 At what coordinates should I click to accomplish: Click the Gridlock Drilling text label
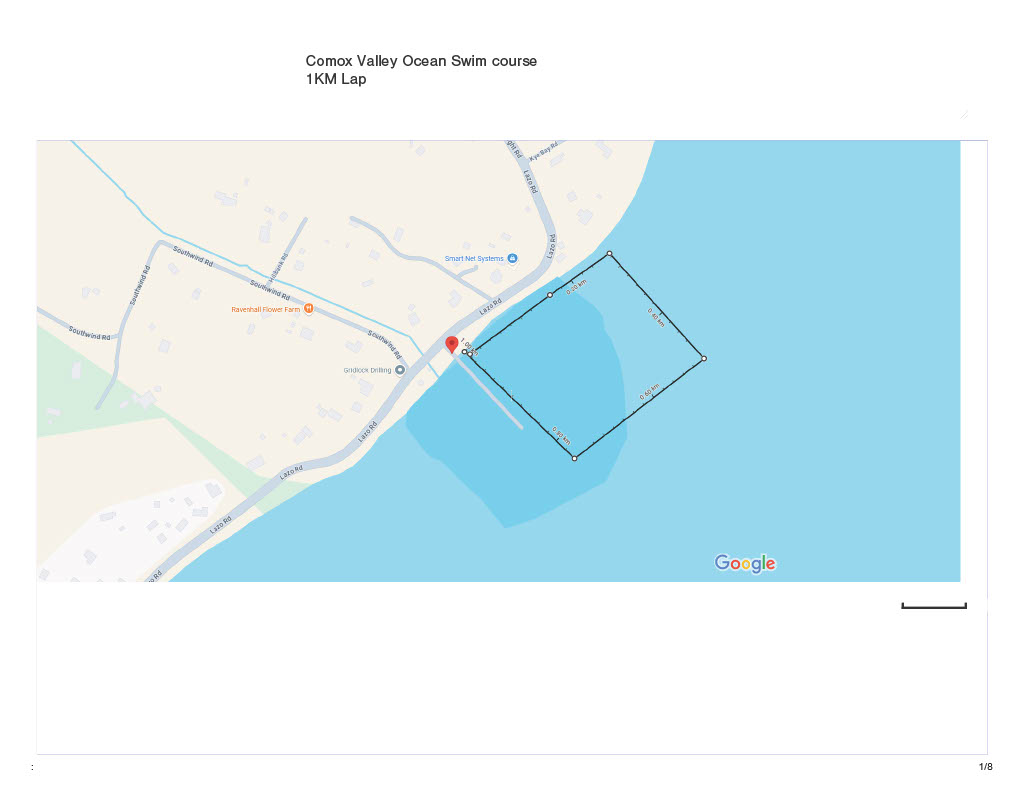tap(368, 370)
